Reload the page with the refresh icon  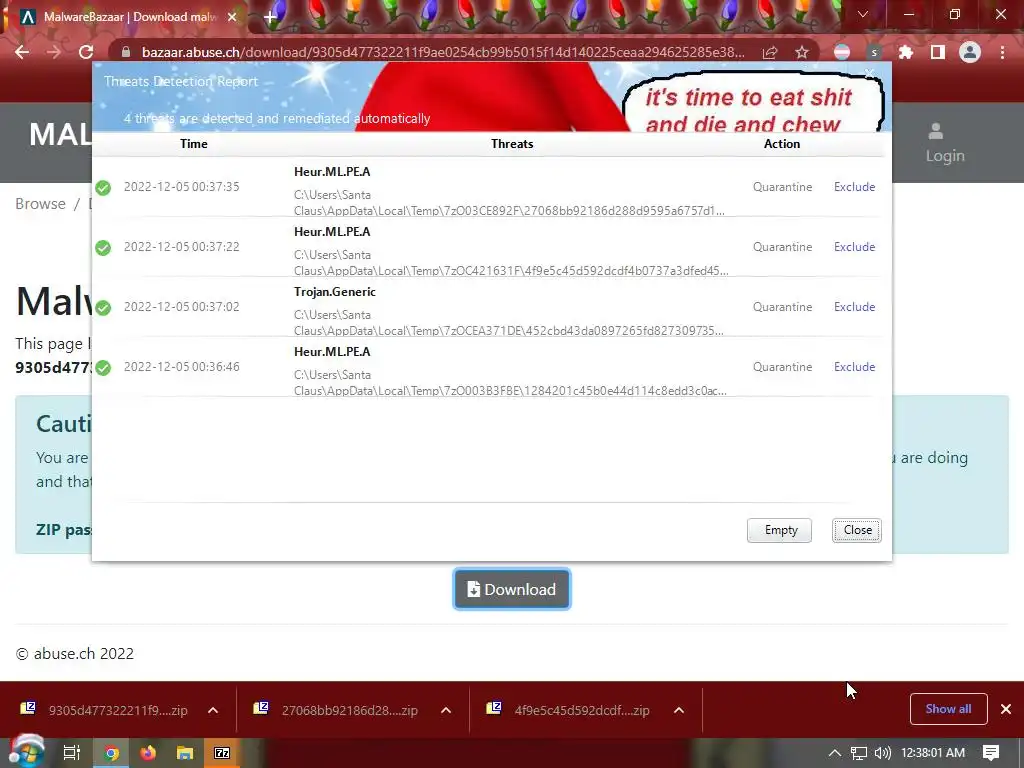86,52
